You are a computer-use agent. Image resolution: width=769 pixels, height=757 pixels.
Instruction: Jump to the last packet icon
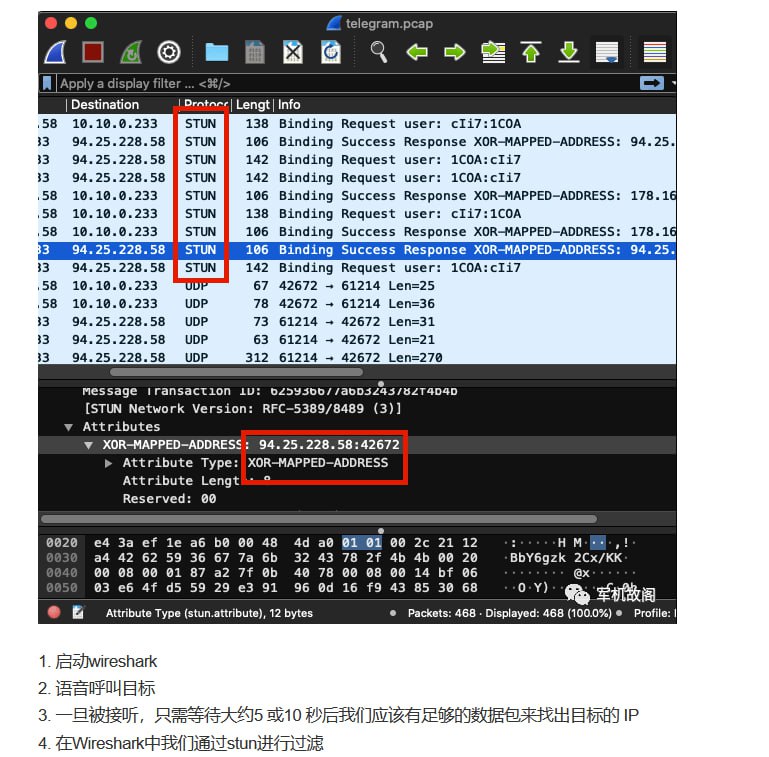569,52
